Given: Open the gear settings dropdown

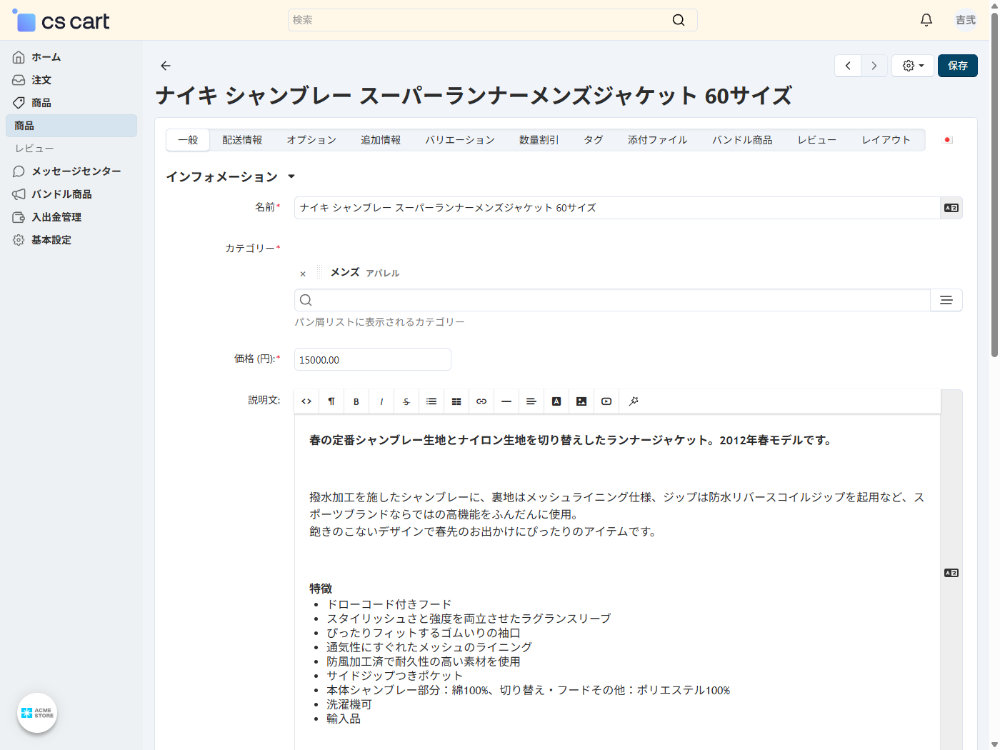Looking at the screenshot, I should coord(912,66).
